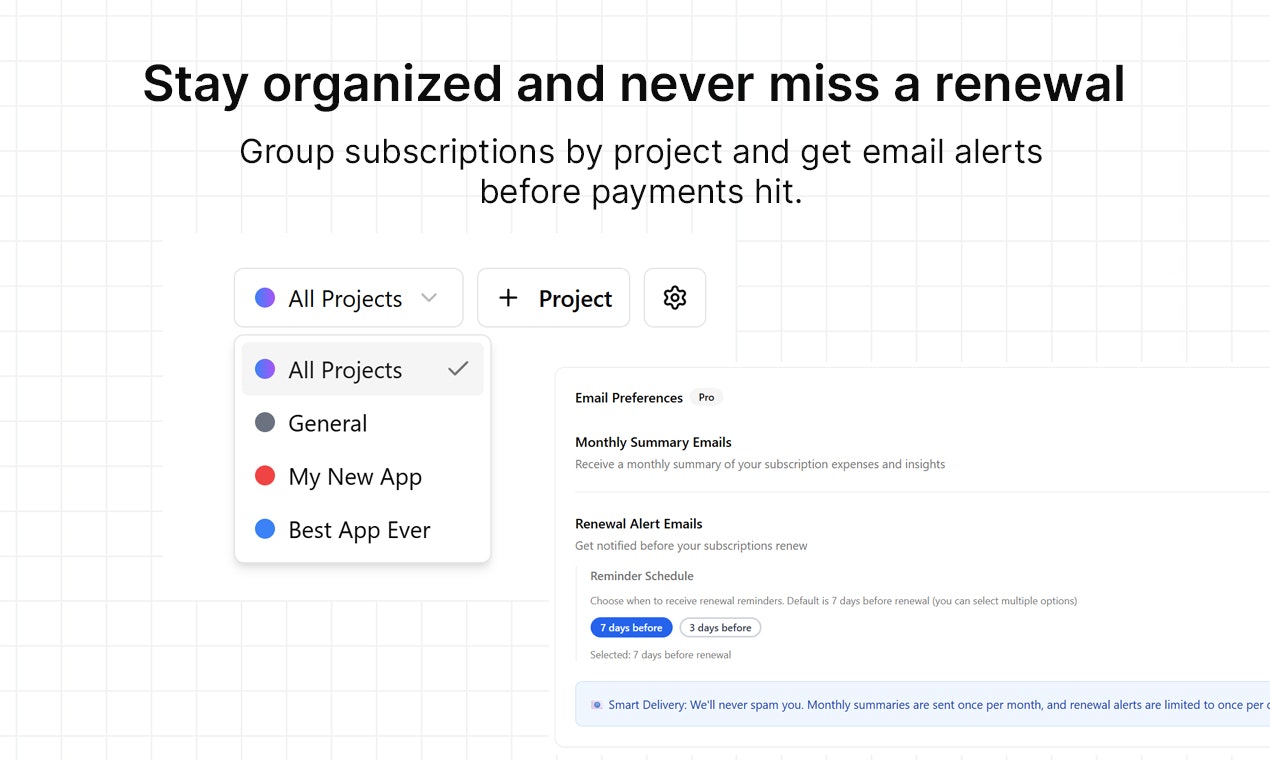This screenshot has width=1270, height=760.
Task: Click the Reminder Schedule label
Action: tap(642, 576)
